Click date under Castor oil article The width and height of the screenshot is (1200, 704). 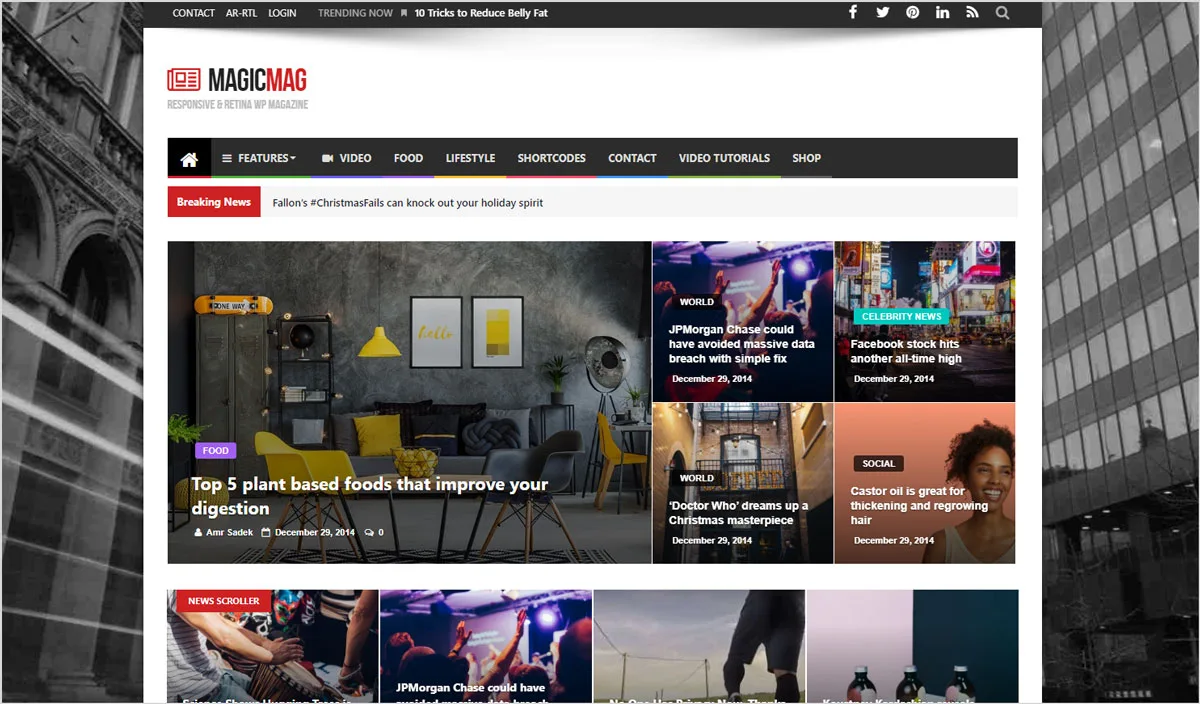click(893, 541)
